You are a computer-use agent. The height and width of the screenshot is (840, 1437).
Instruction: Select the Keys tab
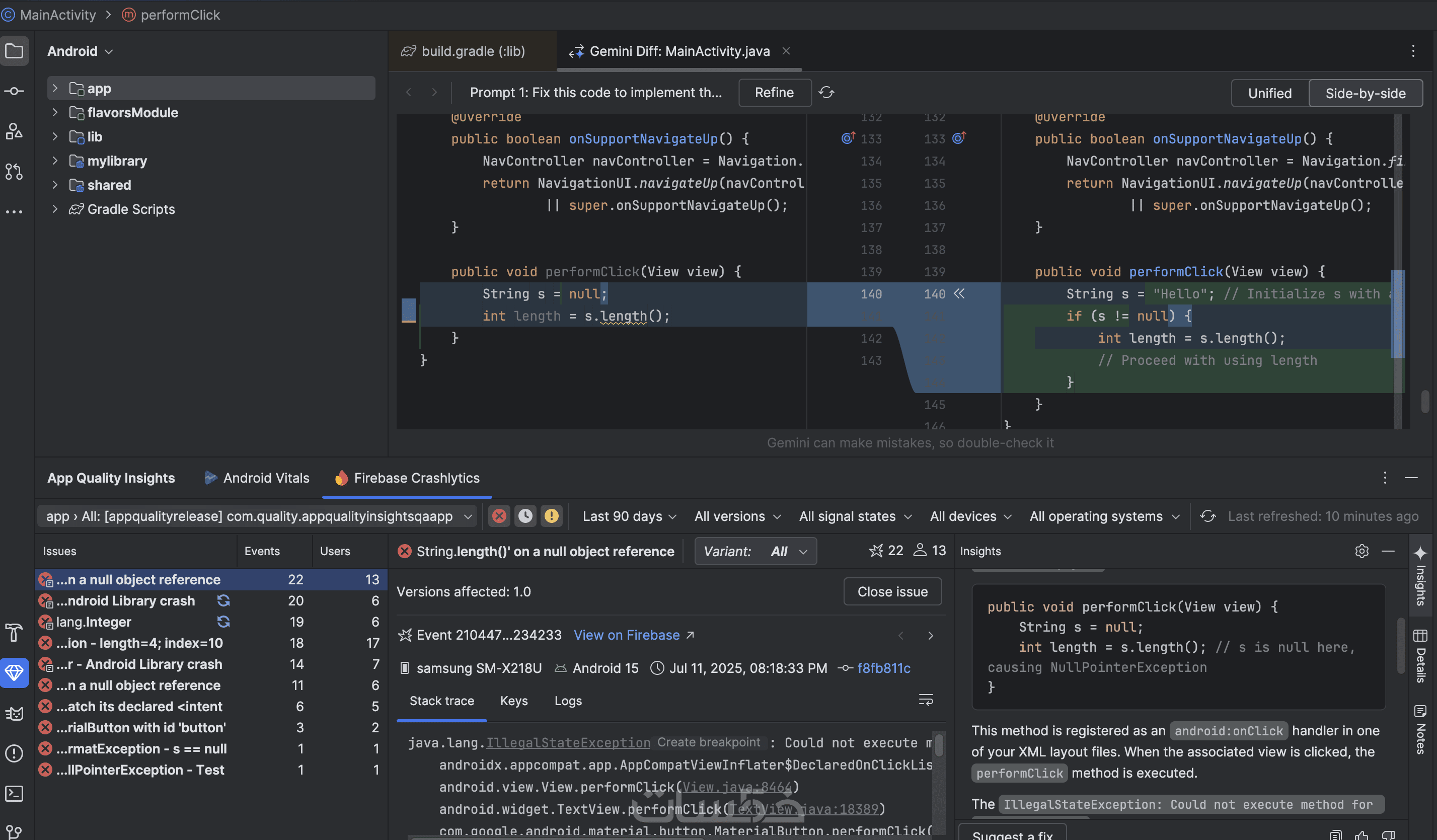[x=513, y=700]
